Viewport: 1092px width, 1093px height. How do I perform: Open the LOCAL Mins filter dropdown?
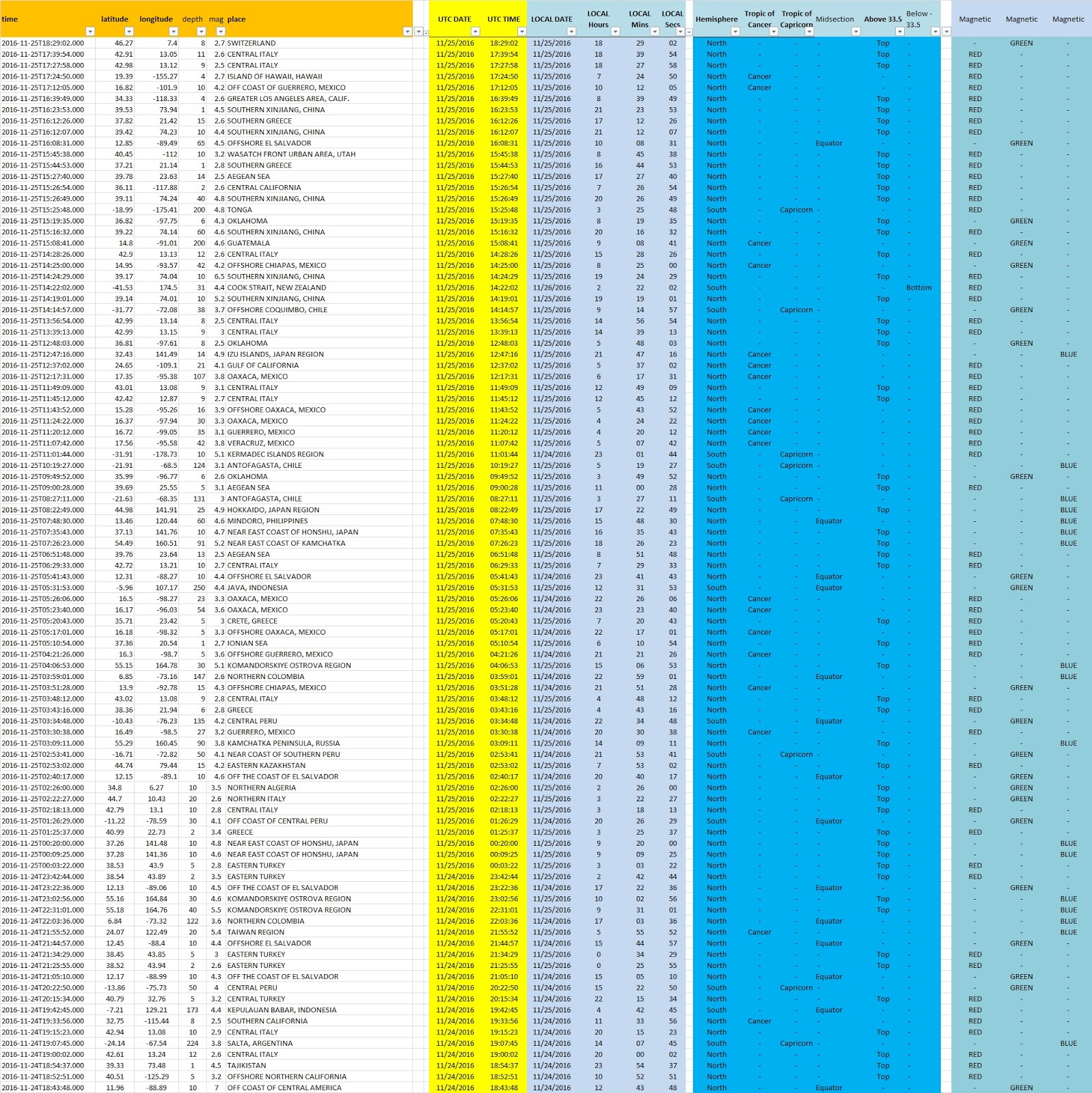[x=654, y=31]
